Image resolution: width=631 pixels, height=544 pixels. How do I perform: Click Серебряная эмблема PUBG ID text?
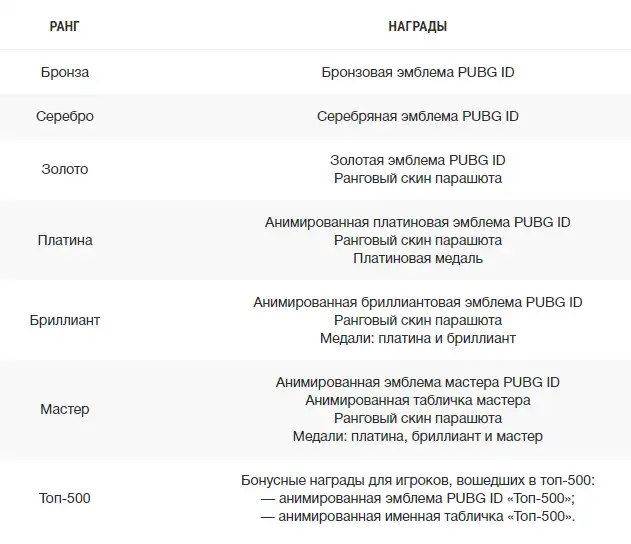coord(418,116)
